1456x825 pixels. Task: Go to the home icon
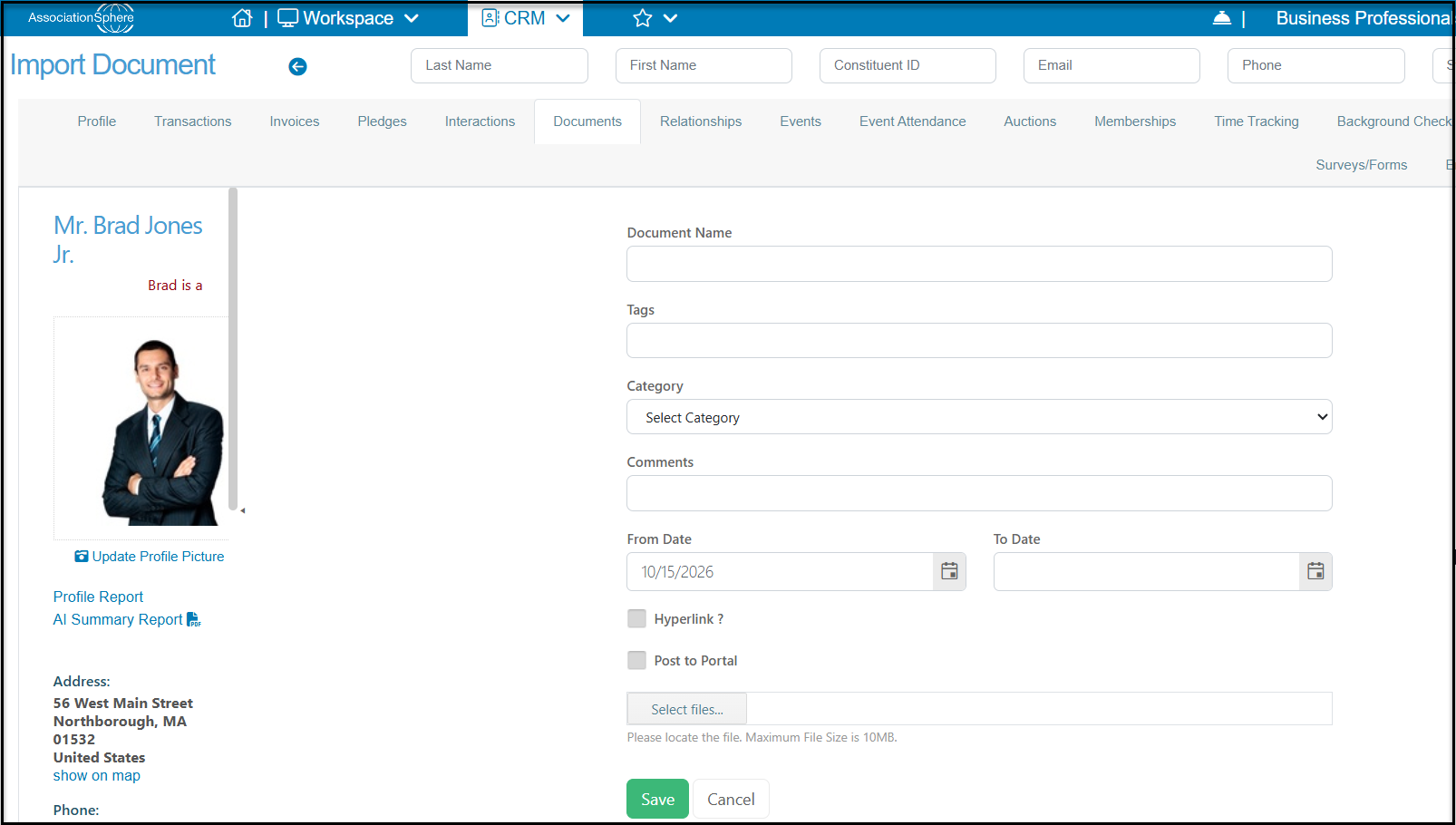242,18
